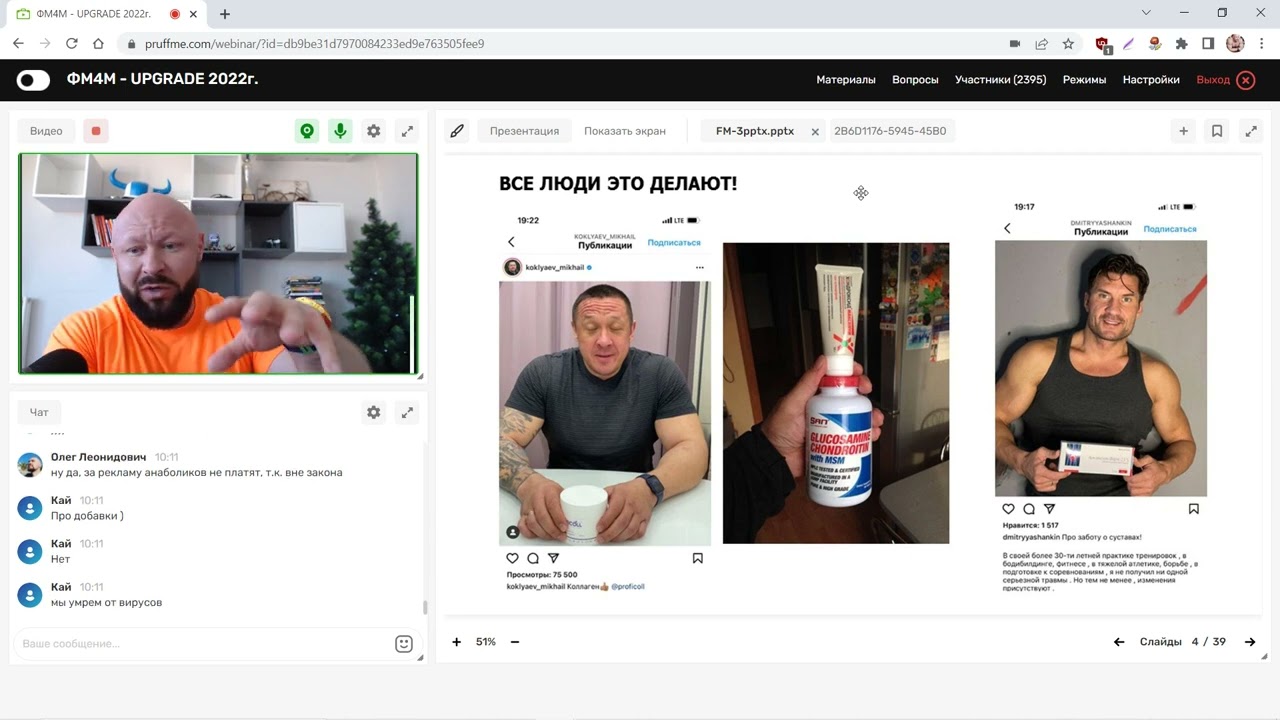1280x720 pixels.
Task: Open the Chrome three-dot menu
Action: click(1262, 43)
